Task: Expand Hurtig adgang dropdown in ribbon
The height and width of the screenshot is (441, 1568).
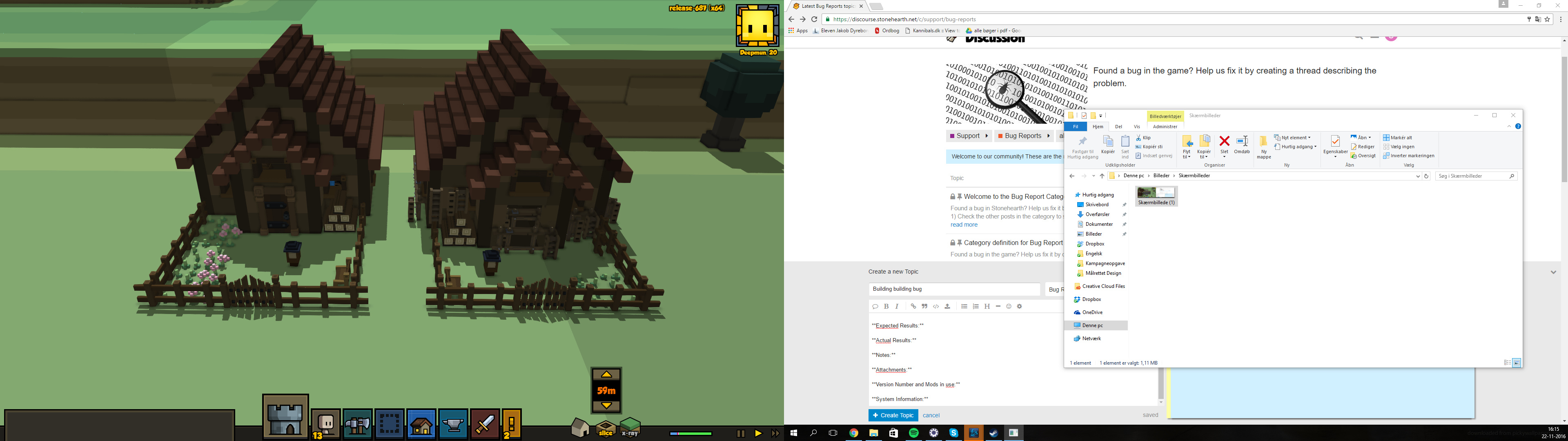Action: point(1295,147)
